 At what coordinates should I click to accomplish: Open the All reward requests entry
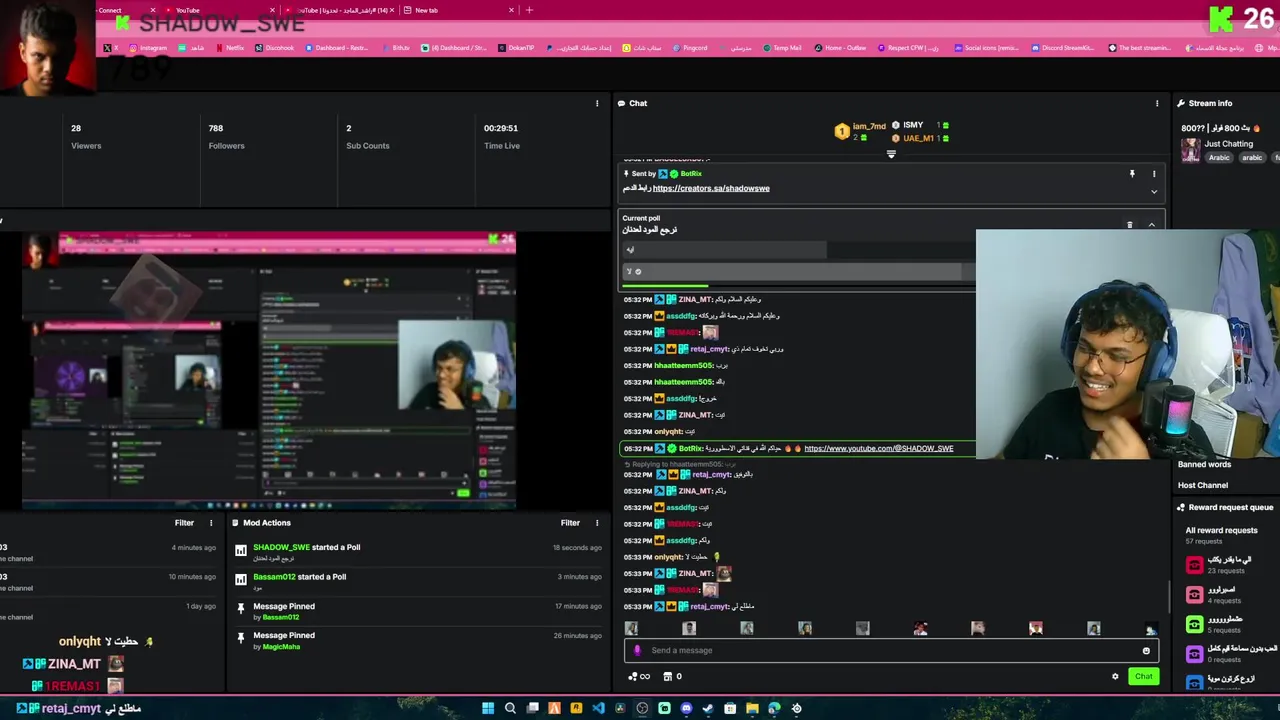click(x=1221, y=535)
